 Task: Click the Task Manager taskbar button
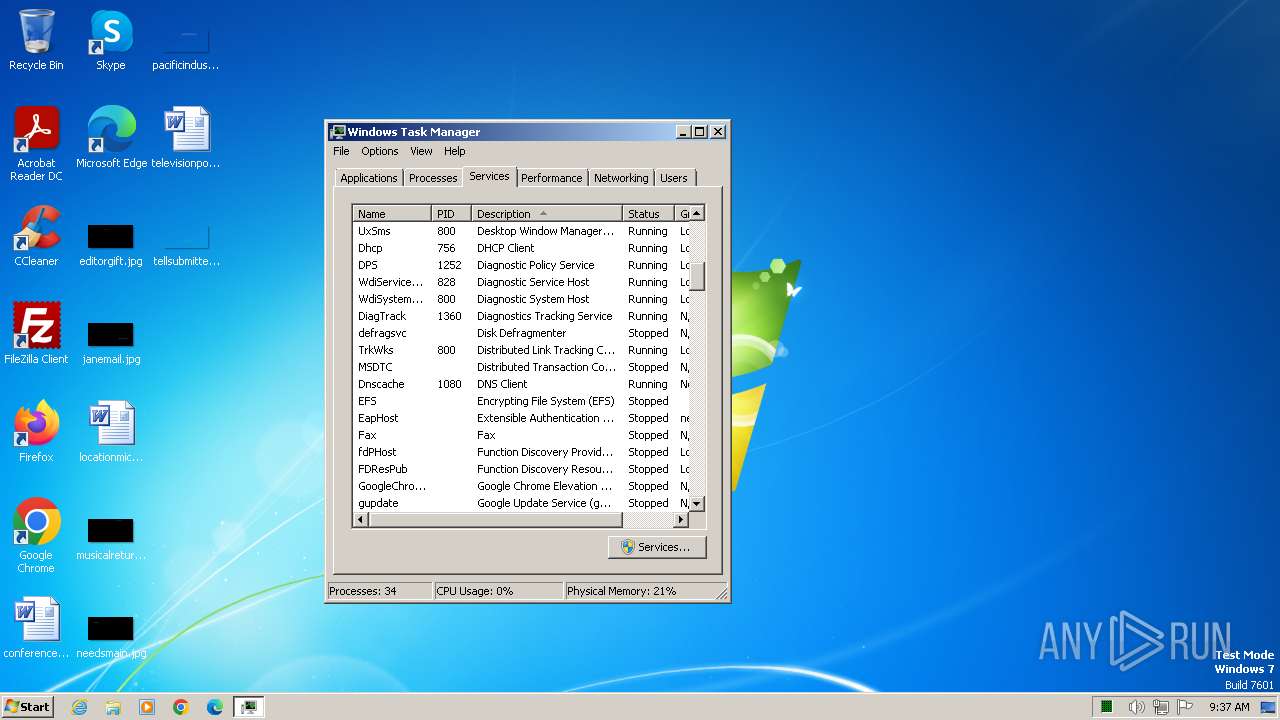pyautogui.click(x=249, y=707)
